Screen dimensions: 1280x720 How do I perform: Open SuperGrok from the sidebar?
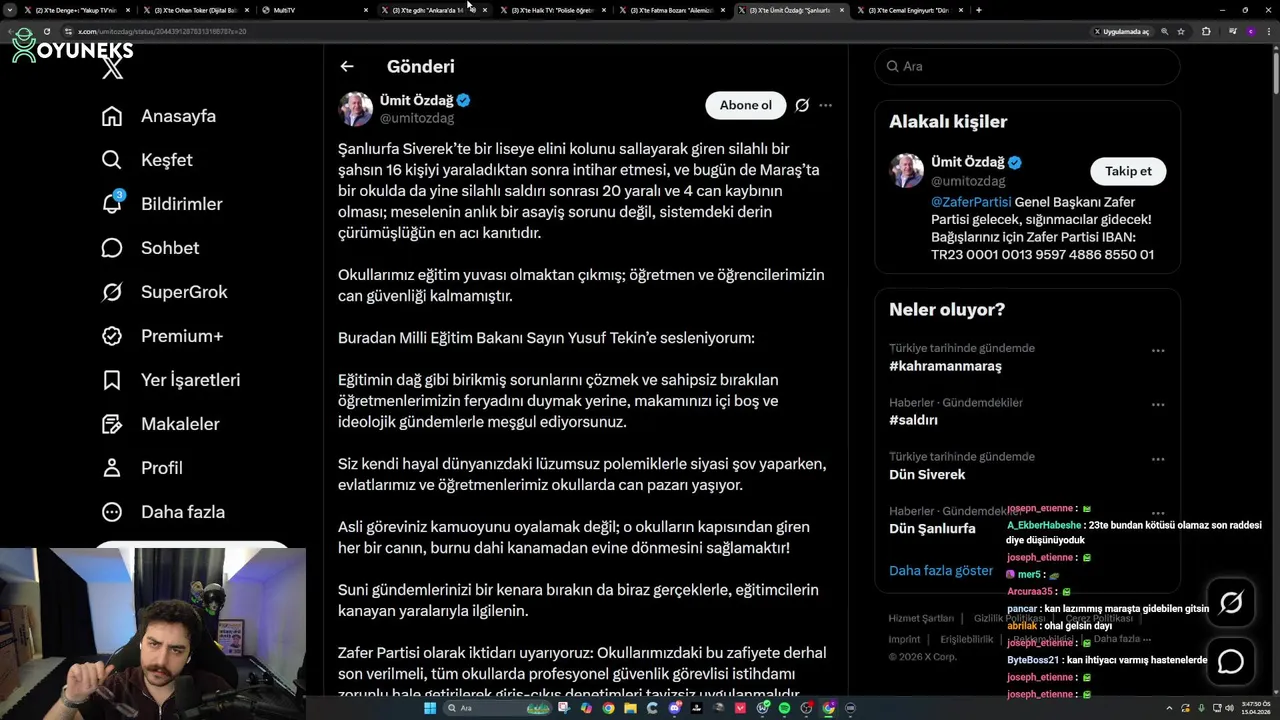(164, 292)
